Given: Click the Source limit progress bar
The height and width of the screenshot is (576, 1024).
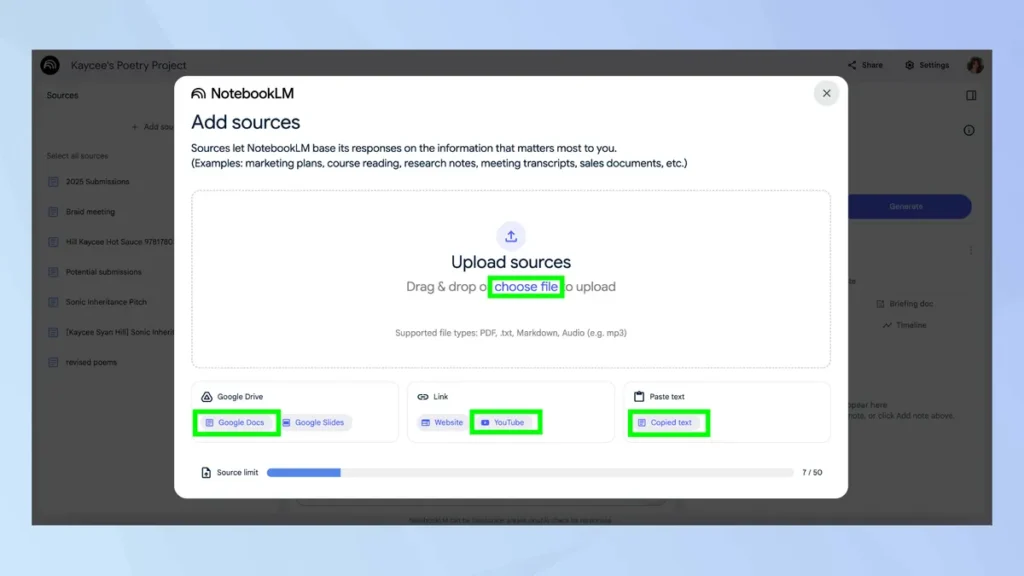Looking at the screenshot, I should click(x=520, y=471).
